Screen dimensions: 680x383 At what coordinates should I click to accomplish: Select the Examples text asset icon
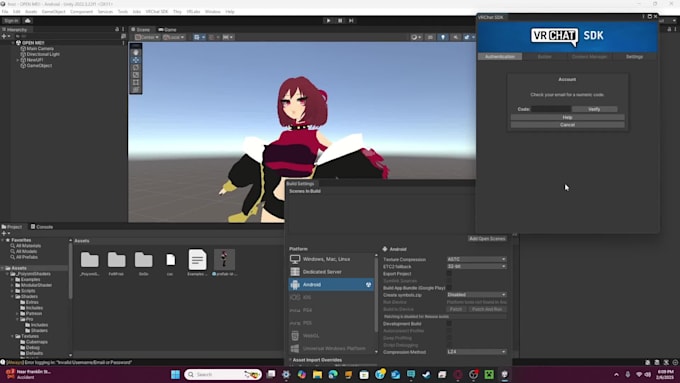tap(197, 259)
